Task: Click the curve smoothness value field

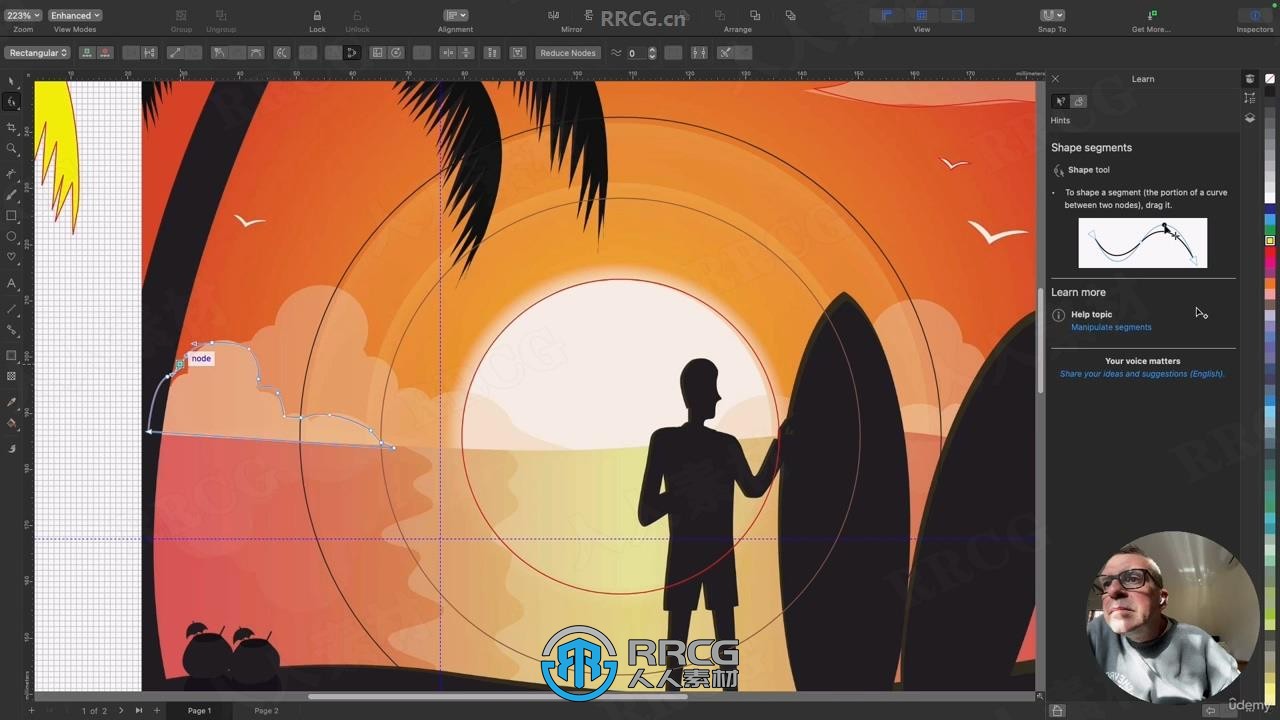Action: point(636,53)
